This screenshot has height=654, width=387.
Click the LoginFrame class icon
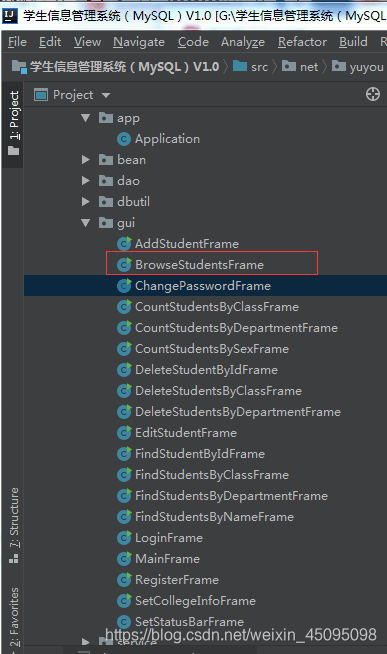click(x=124, y=538)
